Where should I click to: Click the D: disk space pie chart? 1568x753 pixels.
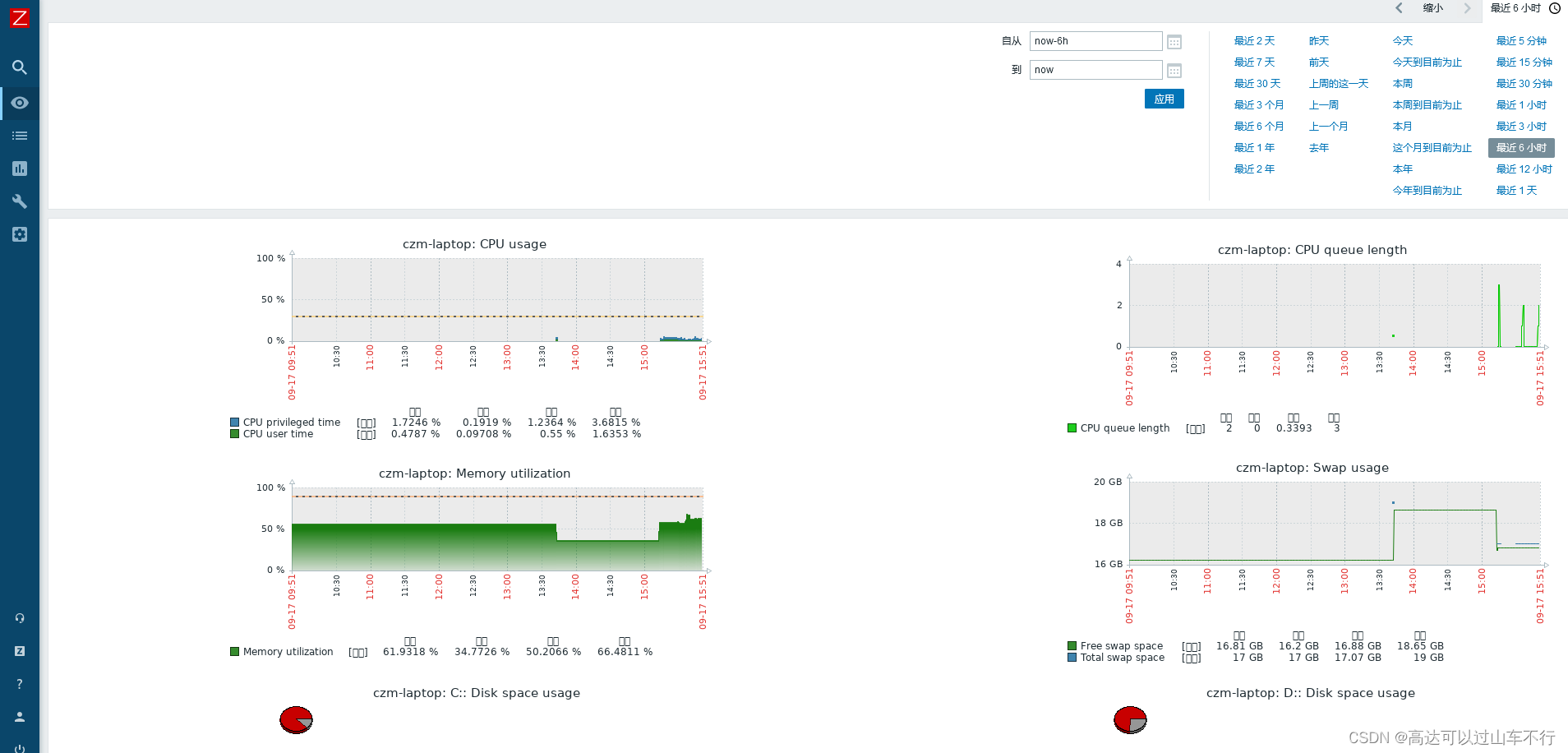click(x=1130, y=720)
